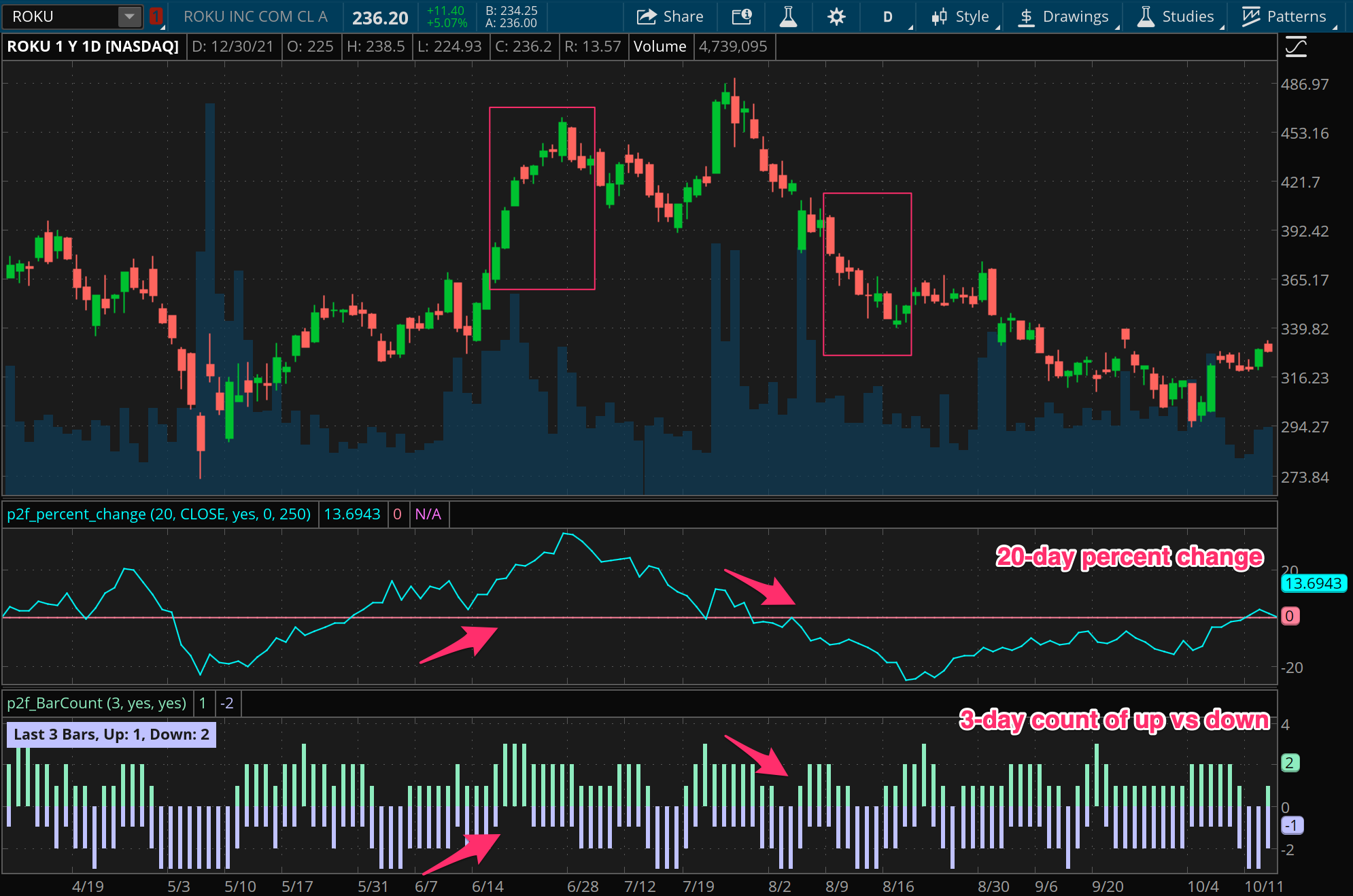The width and height of the screenshot is (1353, 896).
Task: Click the red link number 1 icon
Action: tap(156, 16)
